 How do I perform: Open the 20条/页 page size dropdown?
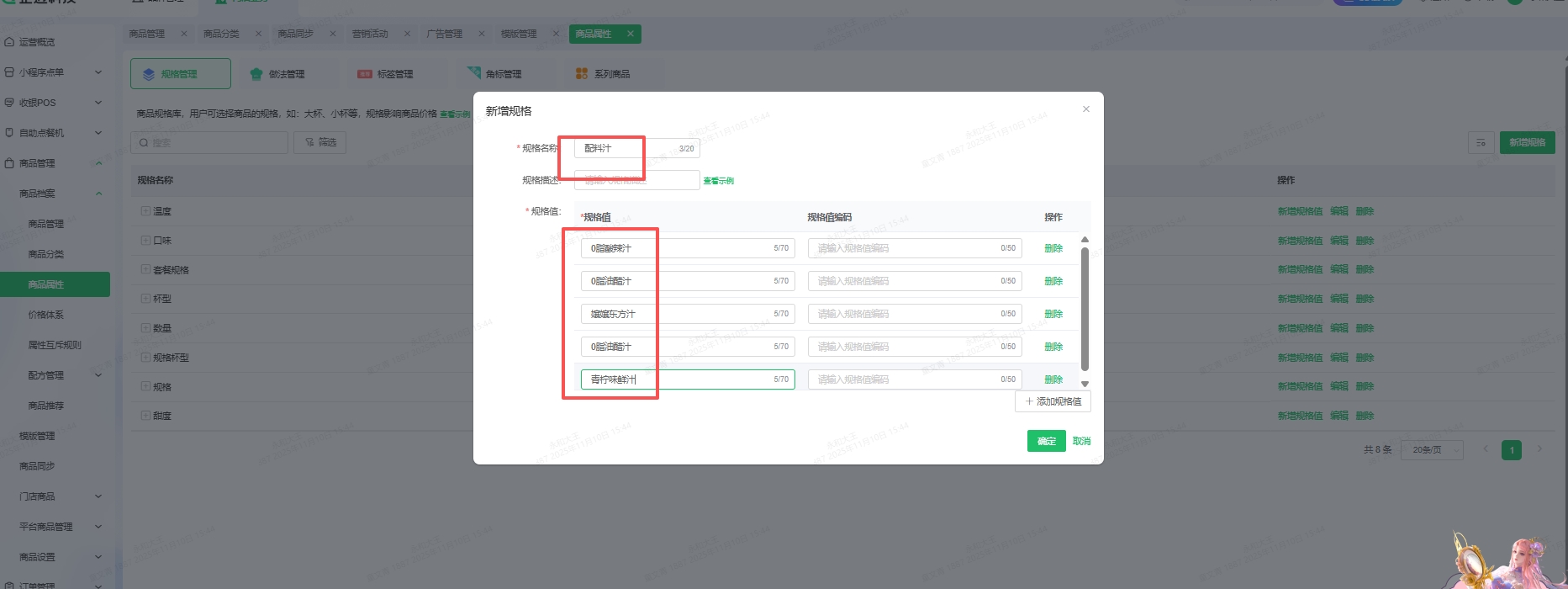pos(1432,450)
